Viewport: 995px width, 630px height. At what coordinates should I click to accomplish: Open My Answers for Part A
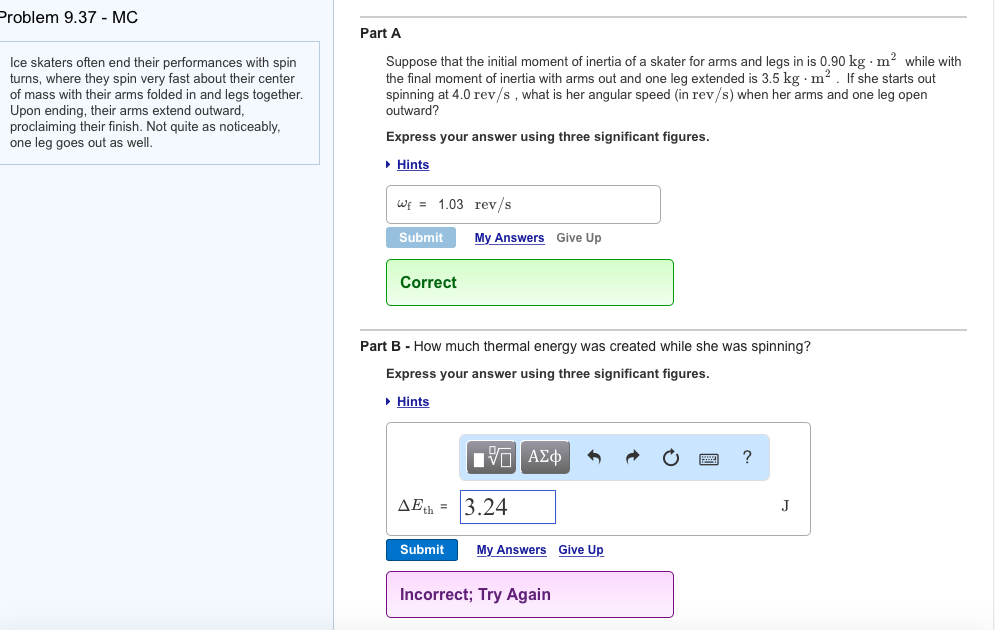coord(509,237)
